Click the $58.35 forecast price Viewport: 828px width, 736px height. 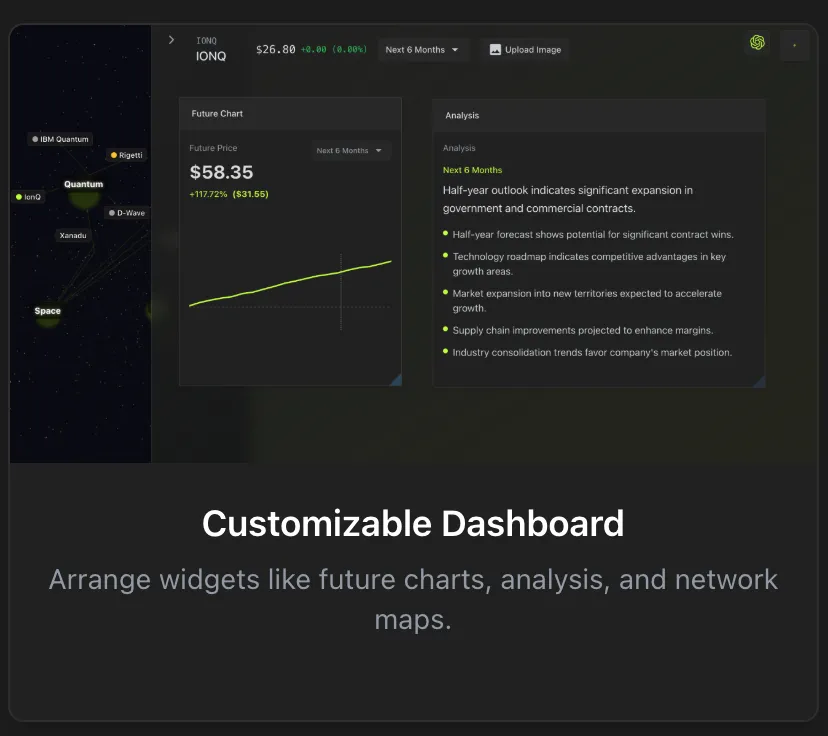[x=221, y=172]
